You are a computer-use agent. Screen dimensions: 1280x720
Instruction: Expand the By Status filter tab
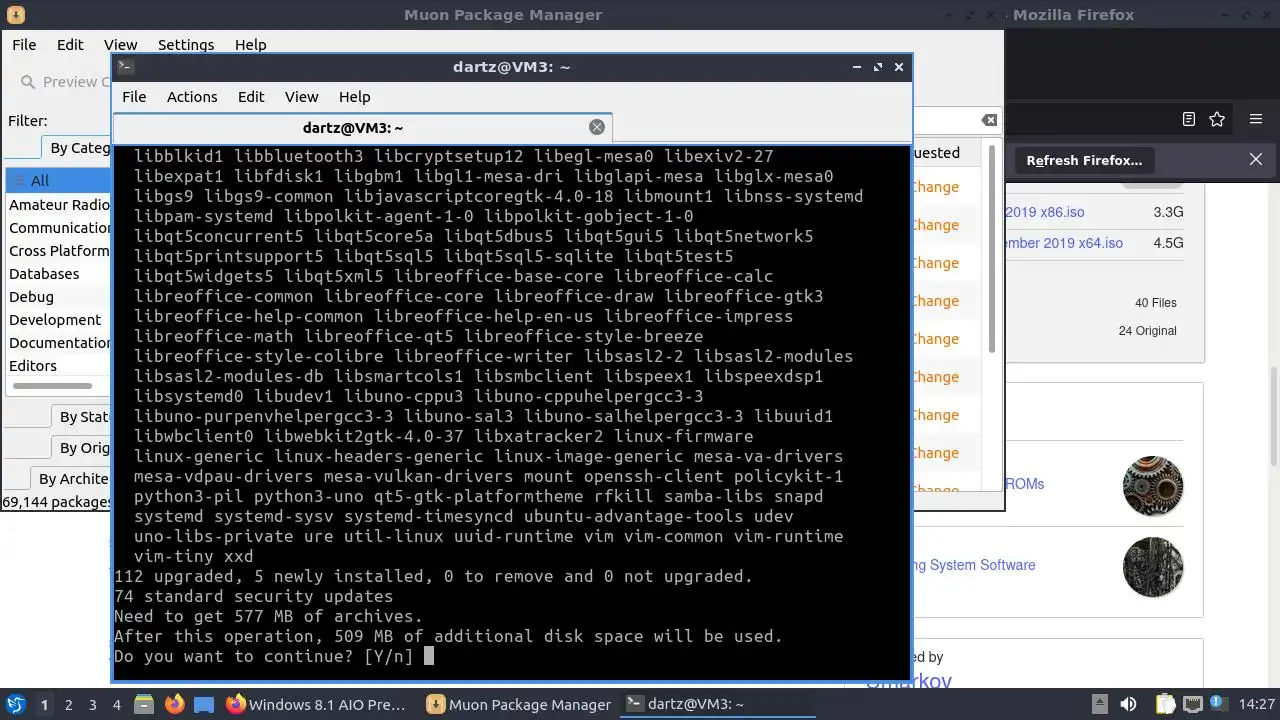coord(81,417)
